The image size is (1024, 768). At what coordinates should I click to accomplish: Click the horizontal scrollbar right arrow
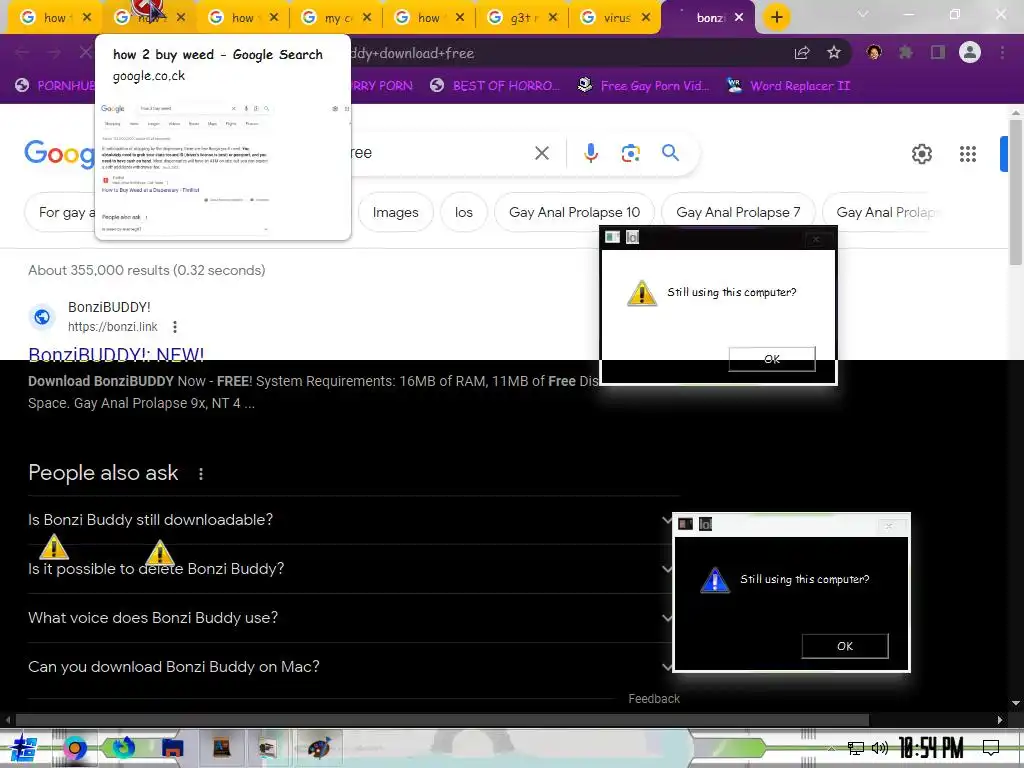point(1000,720)
